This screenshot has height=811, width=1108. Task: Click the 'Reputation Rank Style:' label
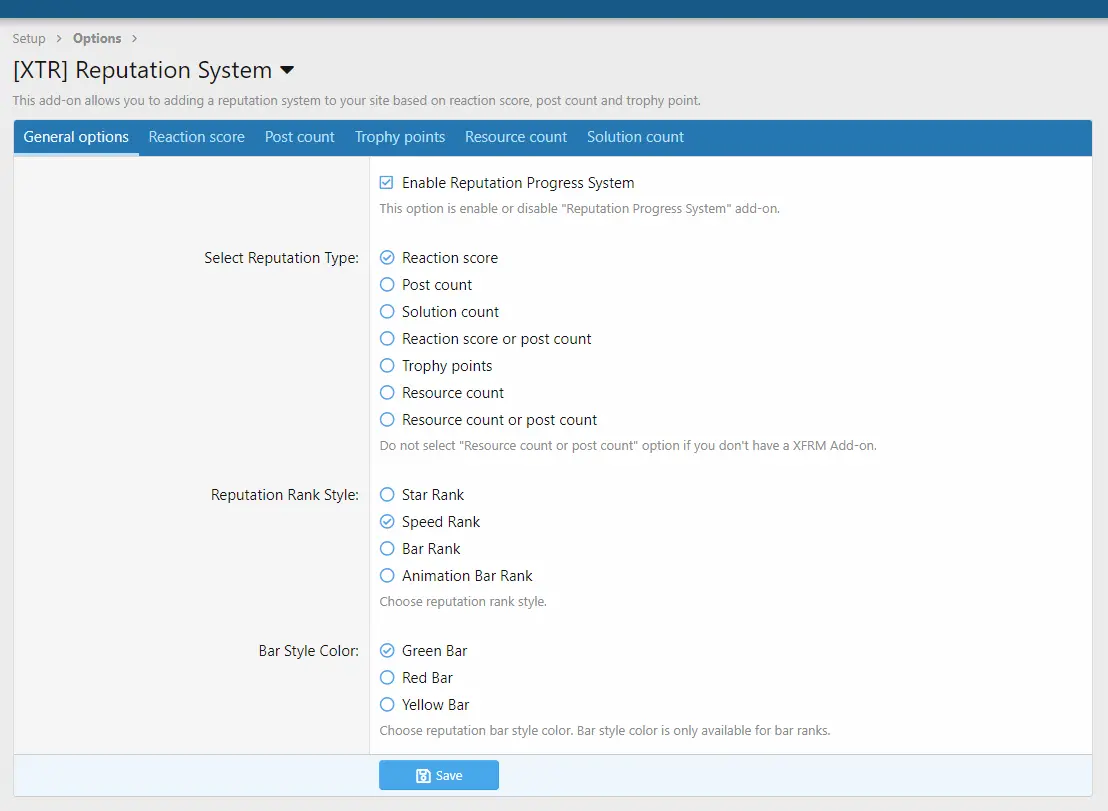pyautogui.click(x=285, y=495)
